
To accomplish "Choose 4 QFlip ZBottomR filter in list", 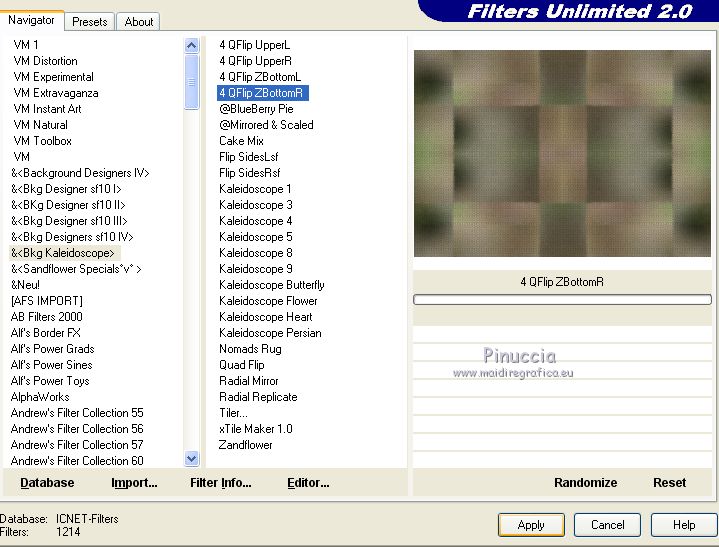I will pos(262,93).
